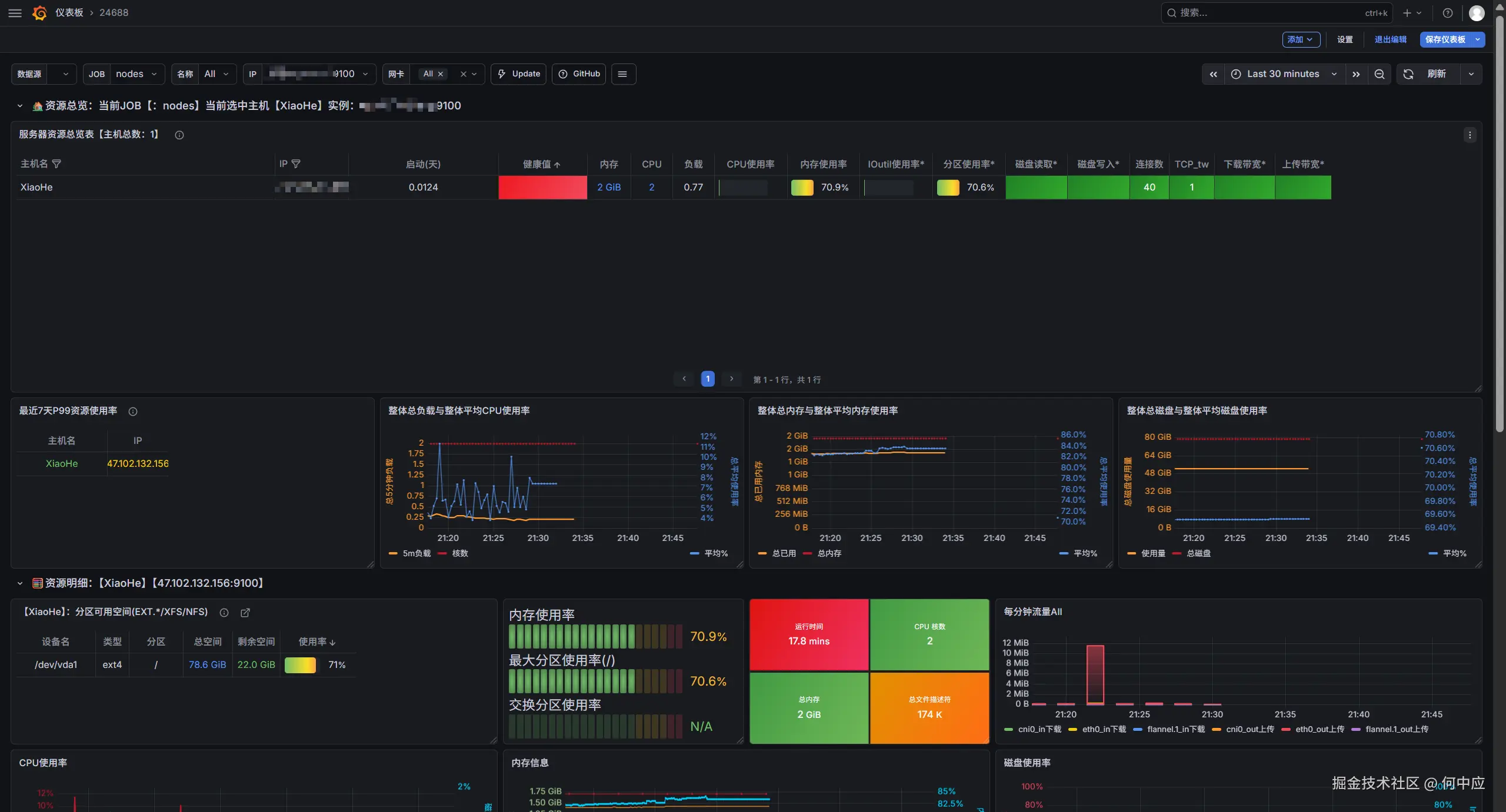
Task: Click the 保存仪表板 button
Action: coord(1445,39)
